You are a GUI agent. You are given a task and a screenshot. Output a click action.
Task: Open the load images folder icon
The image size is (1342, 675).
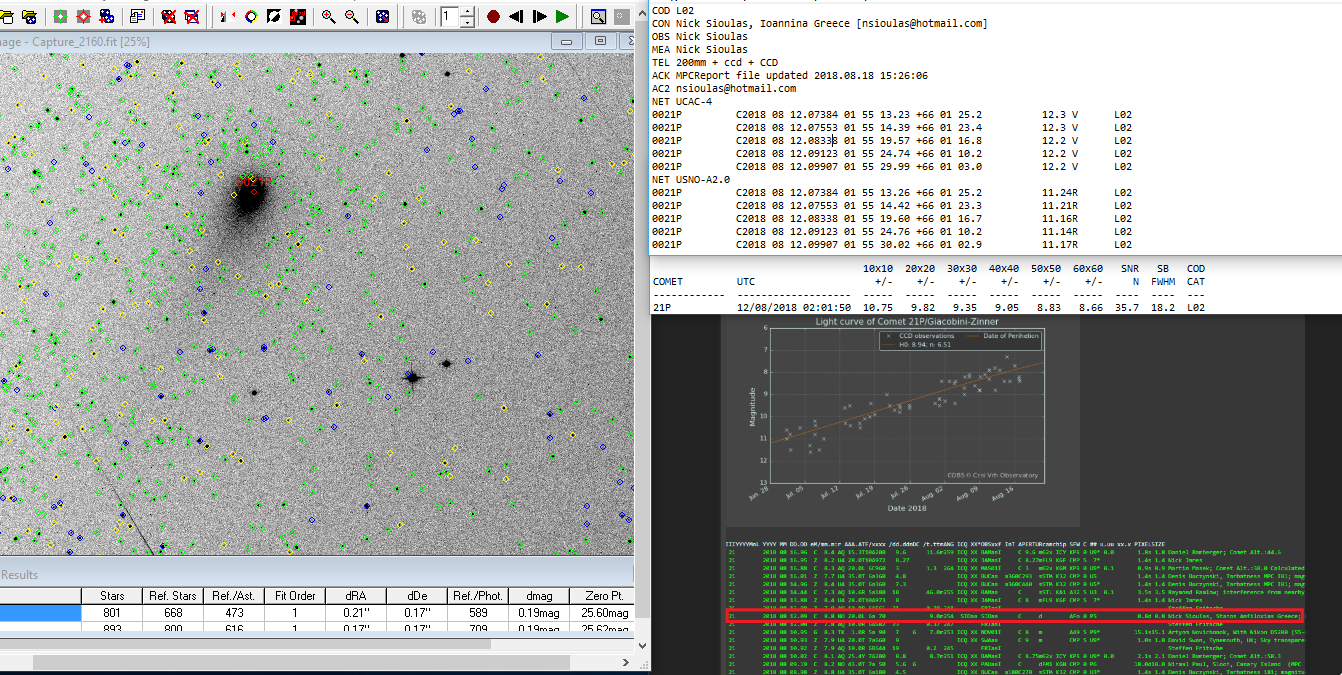coord(30,16)
